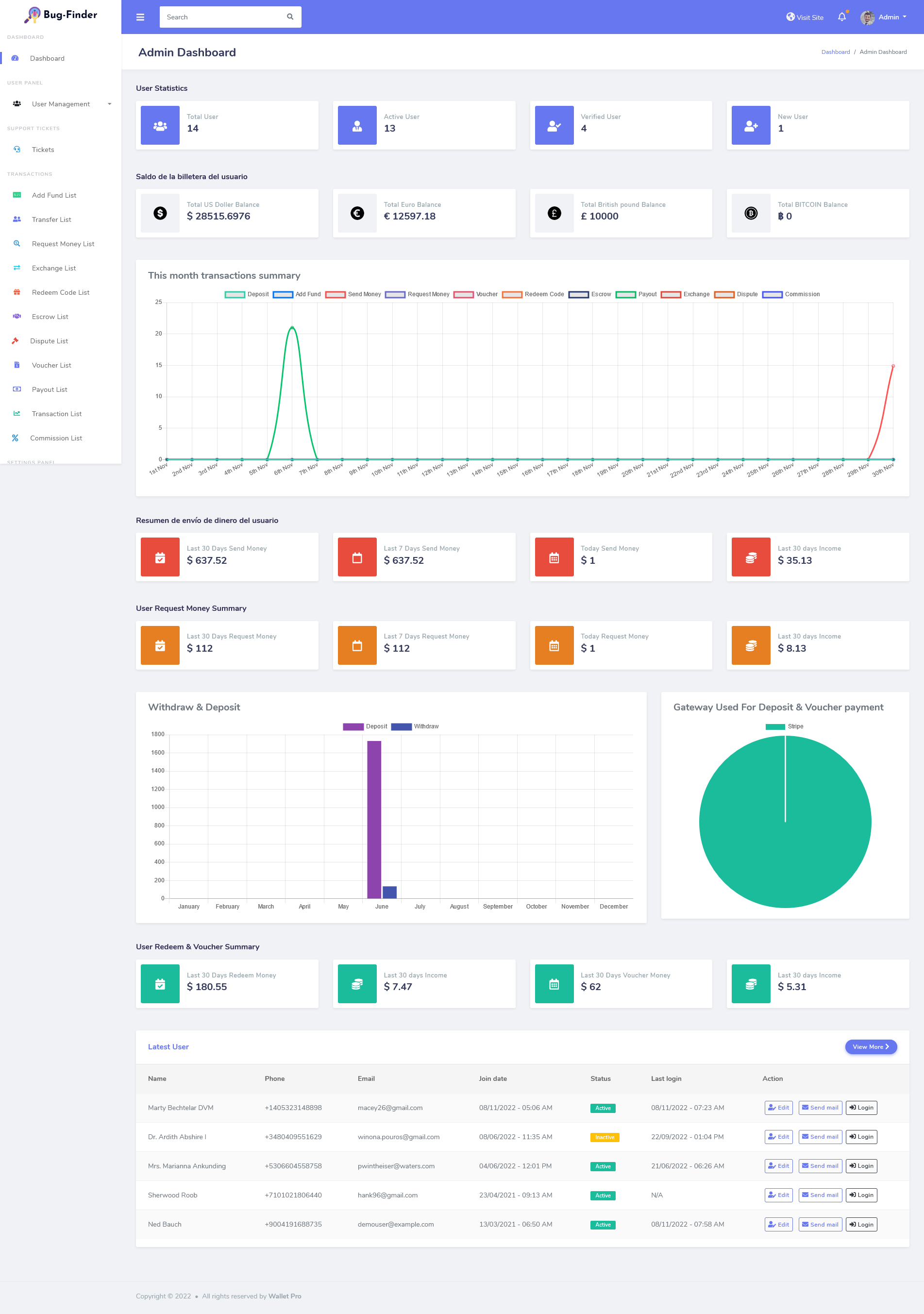Open Dashboard in the sidebar
Screen dimensions: 924x1314
(61, 58)
